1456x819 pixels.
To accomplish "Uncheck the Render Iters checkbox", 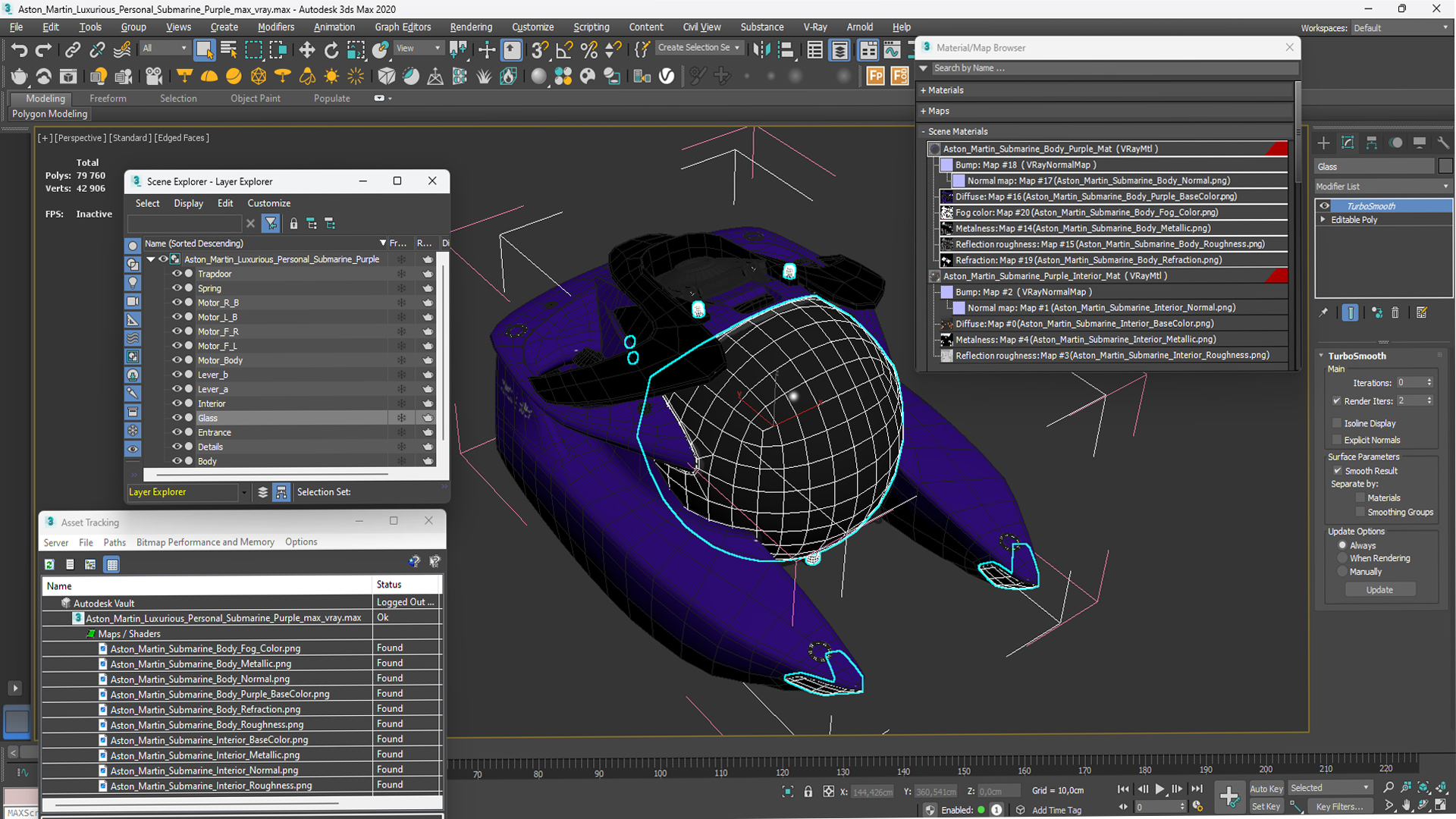I will coord(1337,401).
